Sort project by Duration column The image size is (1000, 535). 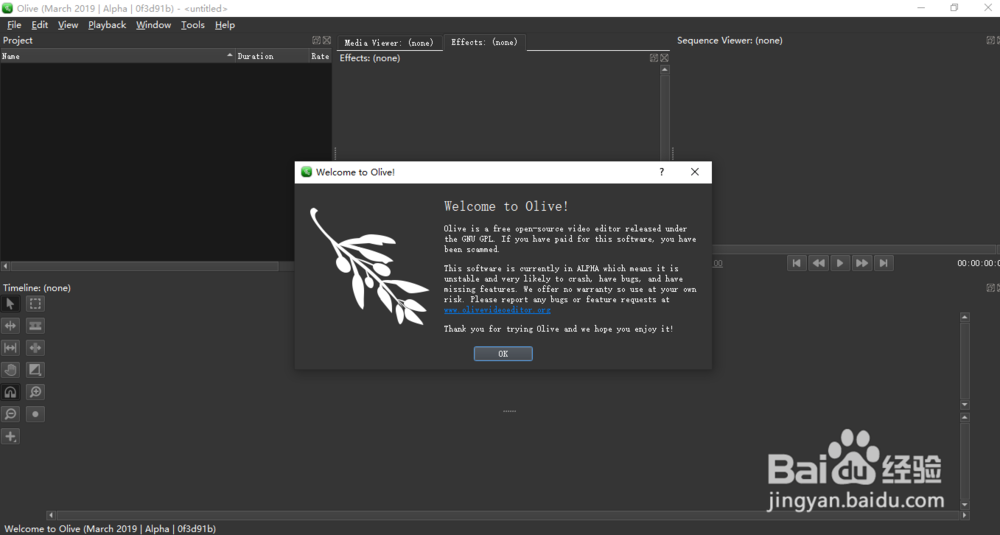tap(272, 56)
